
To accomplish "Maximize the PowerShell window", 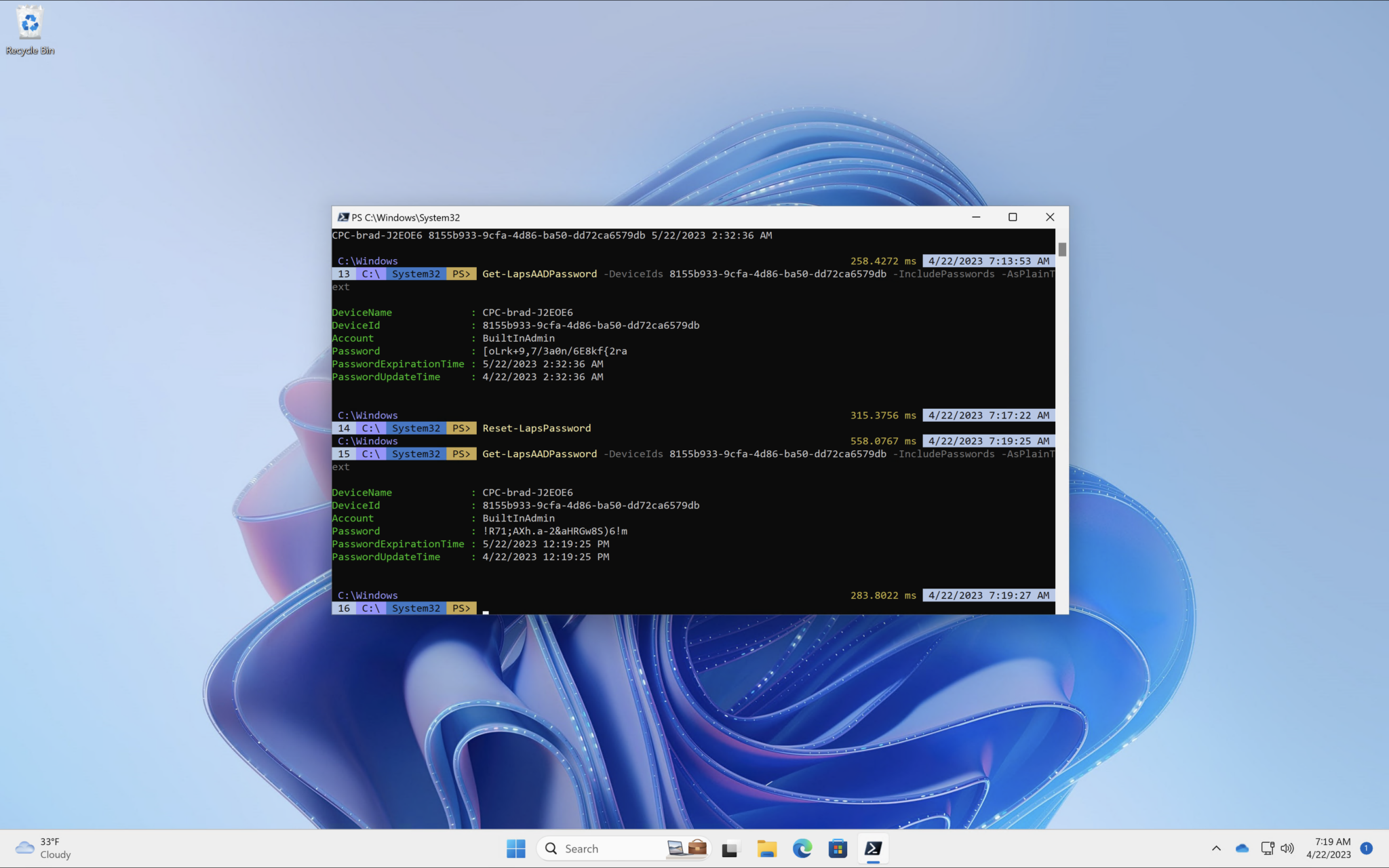I will (x=1013, y=217).
